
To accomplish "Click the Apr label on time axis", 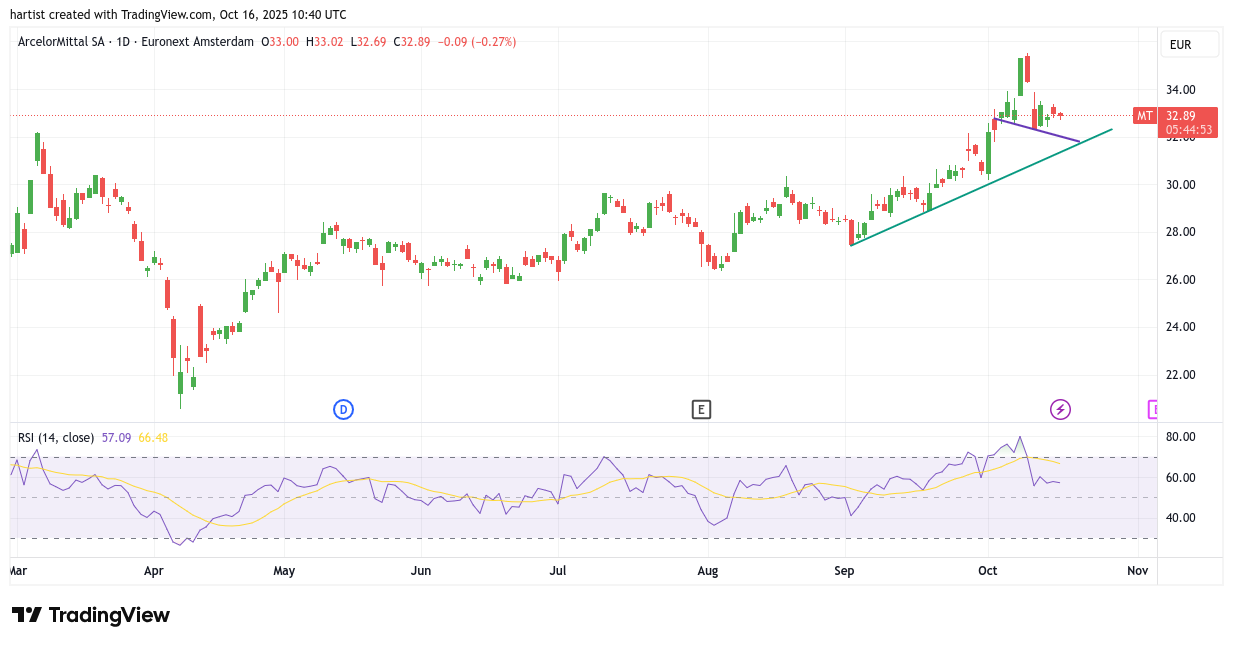I will pos(153,571).
